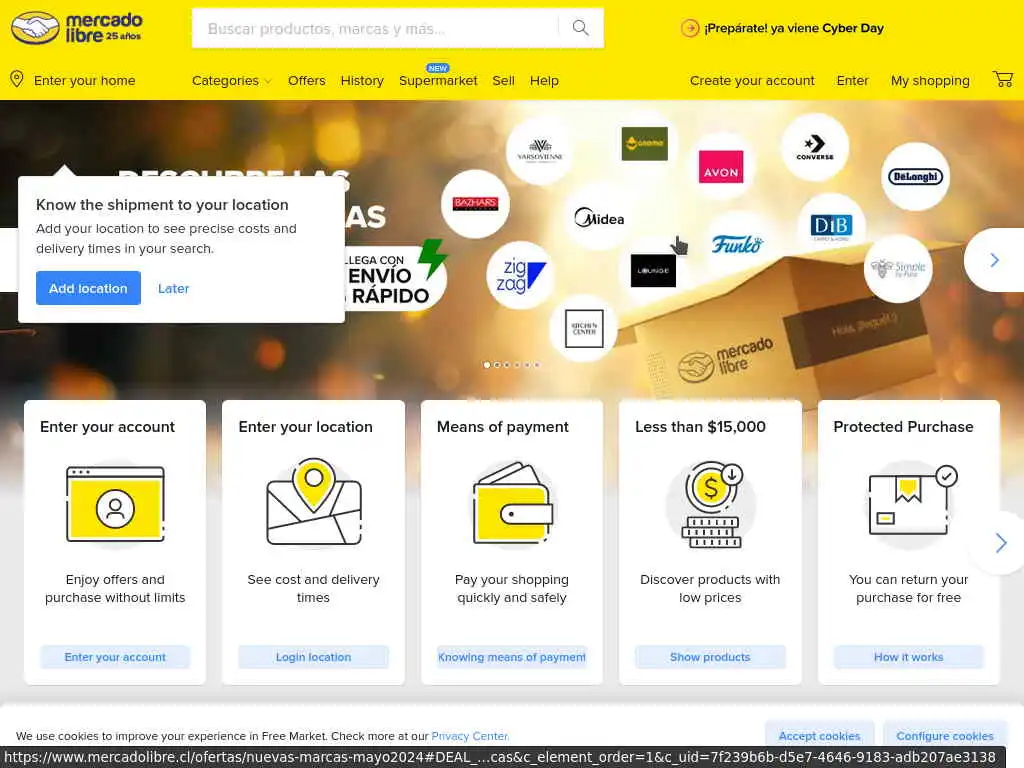The image size is (1024, 768).
Task: Open the Sell menu item
Action: (504, 80)
